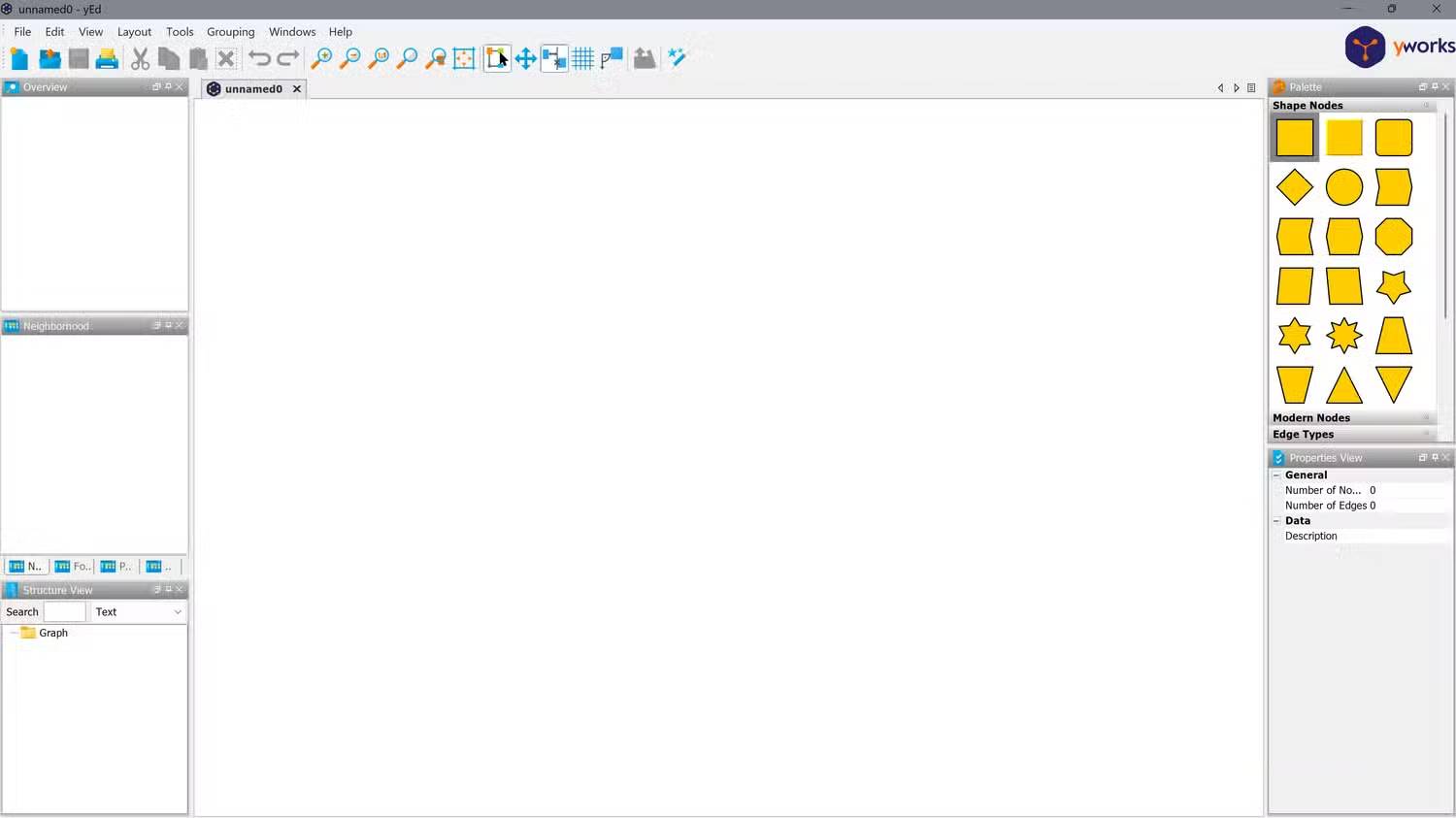Pick the diamond shape node
1456x818 pixels.
tap(1295, 187)
